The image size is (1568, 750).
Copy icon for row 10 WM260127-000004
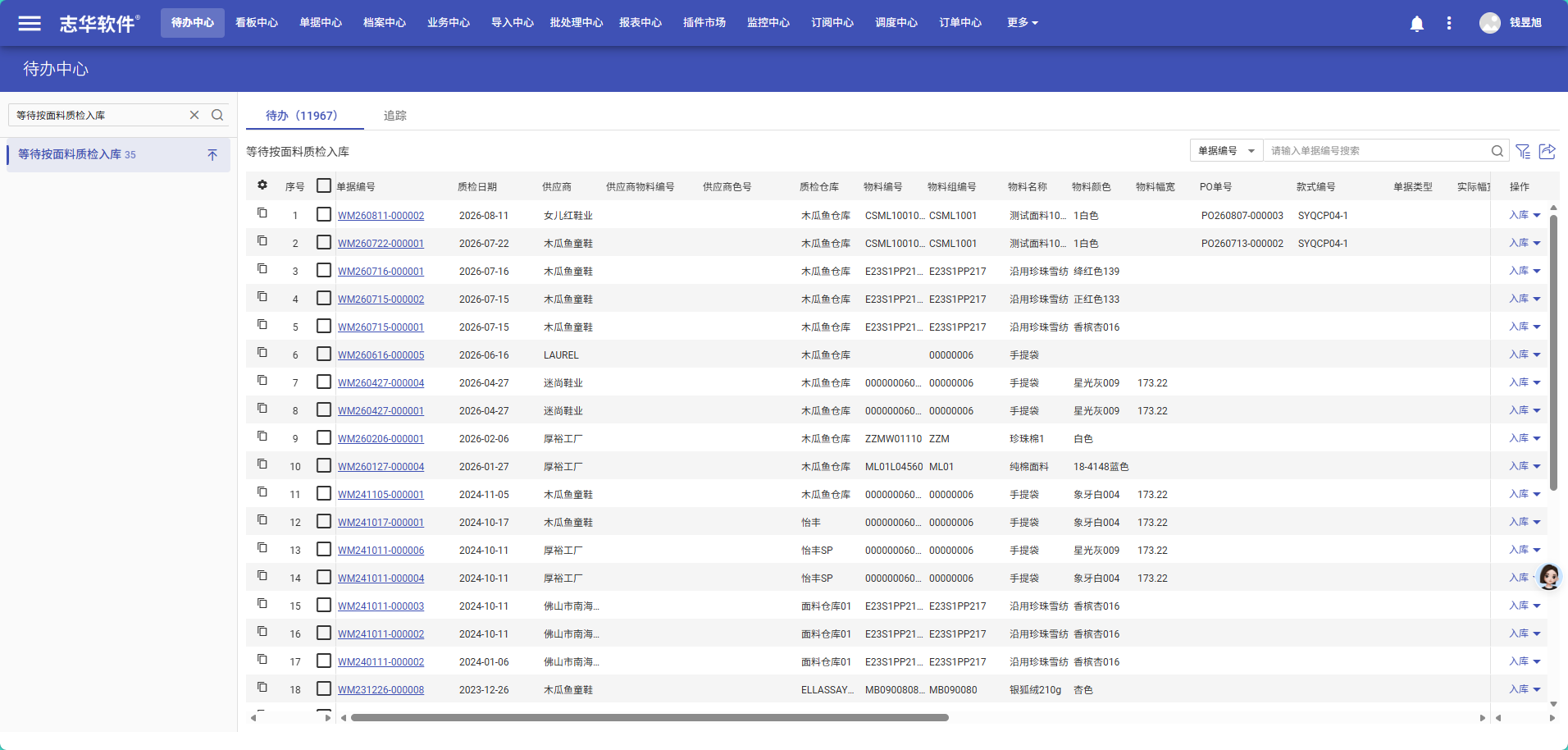click(262, 464)
